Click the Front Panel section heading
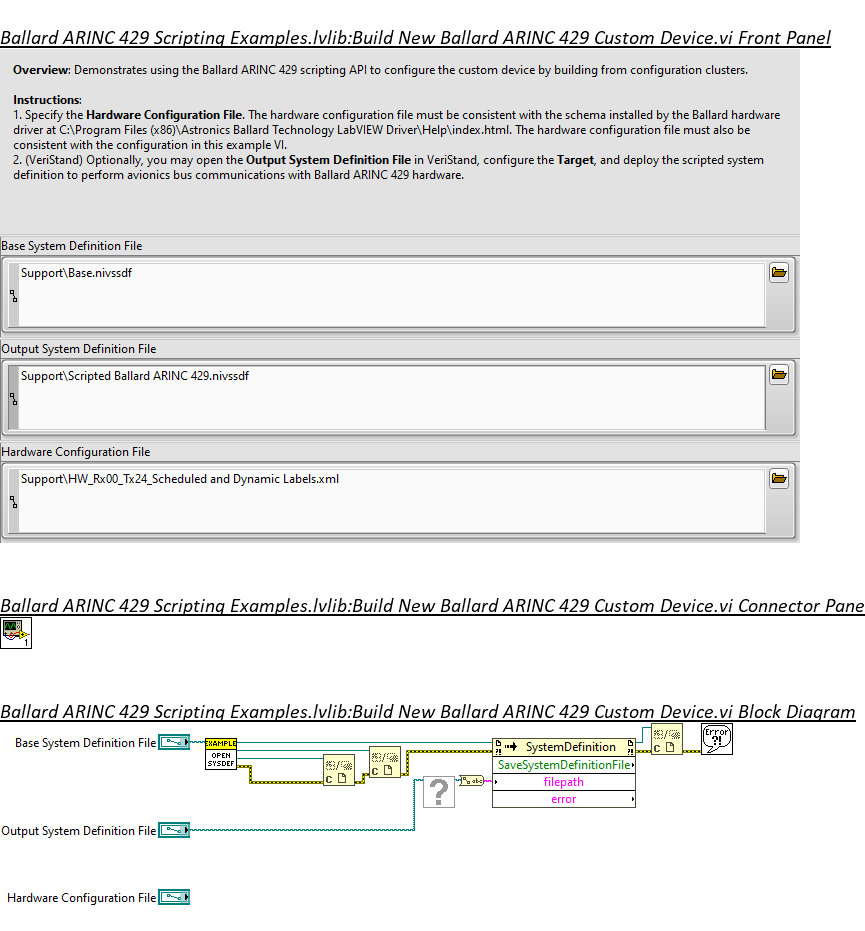This screenshot has width=865, height=931. click(x=416, y=37)
